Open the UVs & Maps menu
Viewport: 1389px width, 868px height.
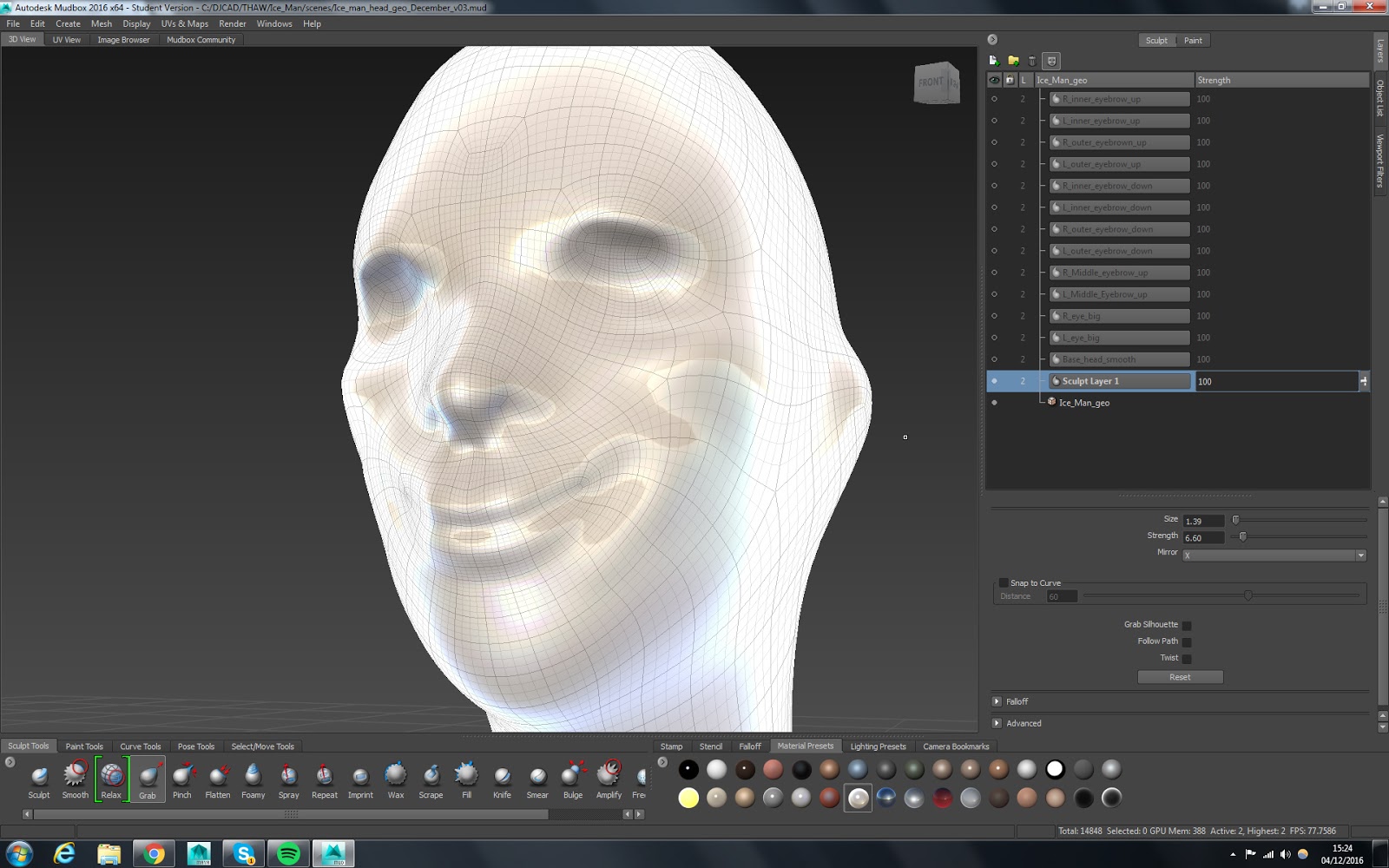click(184, 23)
